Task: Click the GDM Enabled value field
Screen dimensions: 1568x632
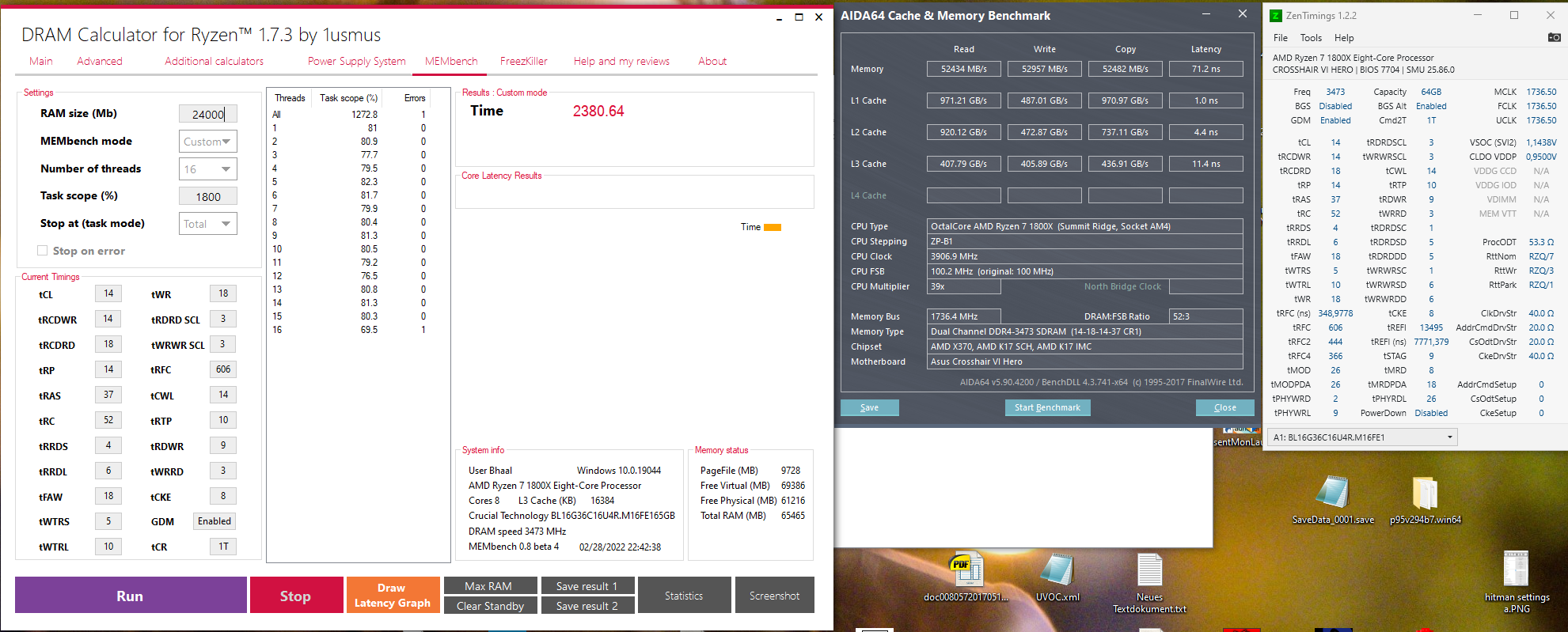Action: pyautogui.click(x=215, y=521)
